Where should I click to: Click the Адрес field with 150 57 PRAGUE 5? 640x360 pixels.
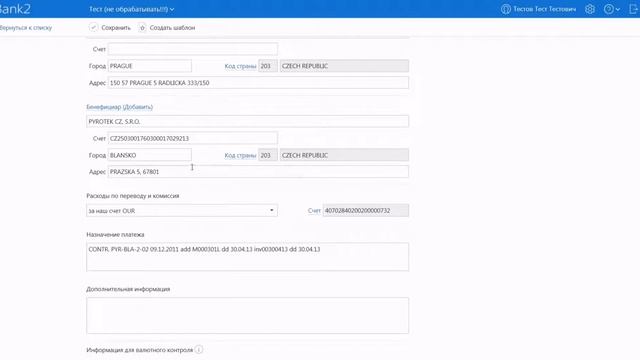pos(258,82)
